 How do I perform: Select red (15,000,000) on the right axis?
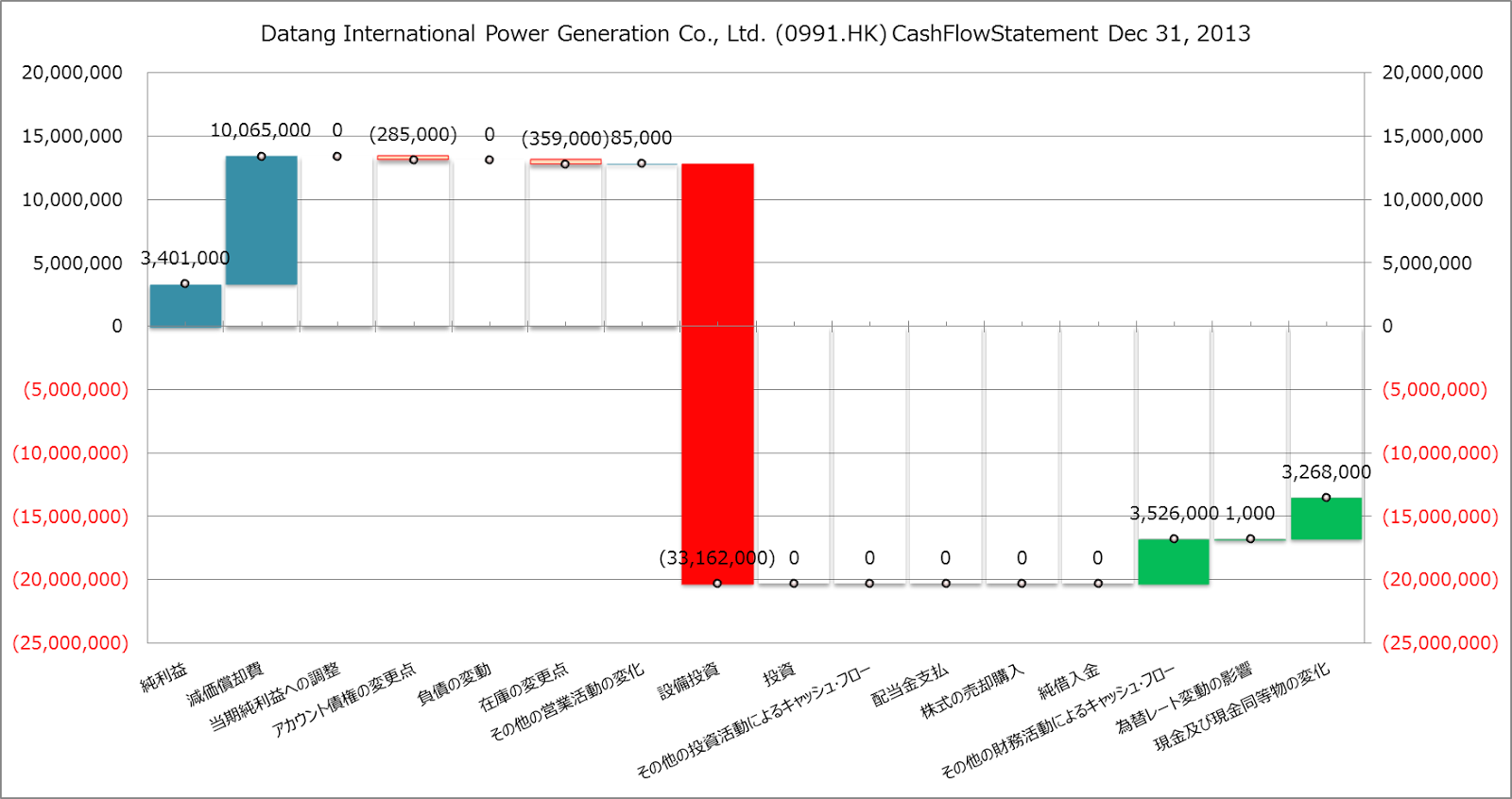[x=1440, y=516]
